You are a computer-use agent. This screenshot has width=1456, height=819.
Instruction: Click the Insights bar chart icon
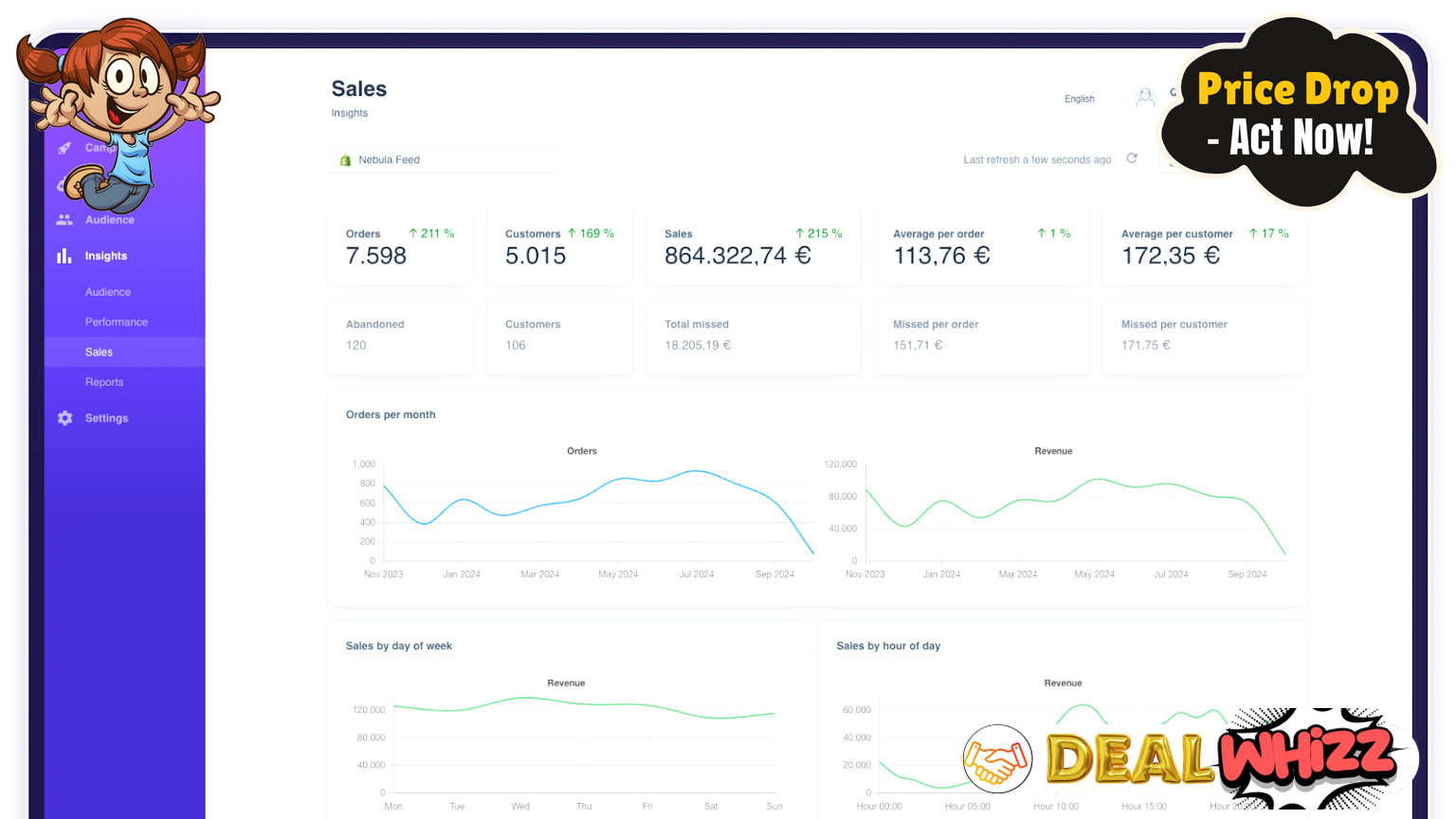click(64, 256)
